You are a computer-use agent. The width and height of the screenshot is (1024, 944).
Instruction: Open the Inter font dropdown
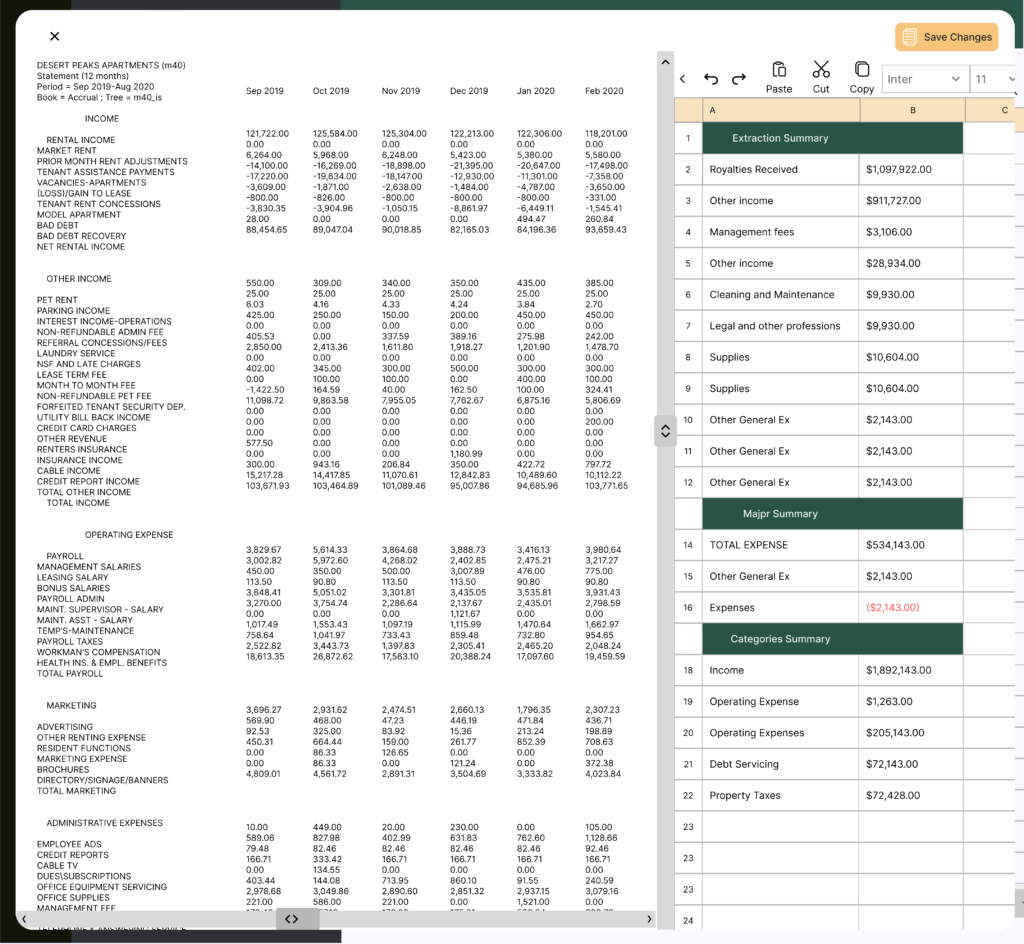pos(924,79)
